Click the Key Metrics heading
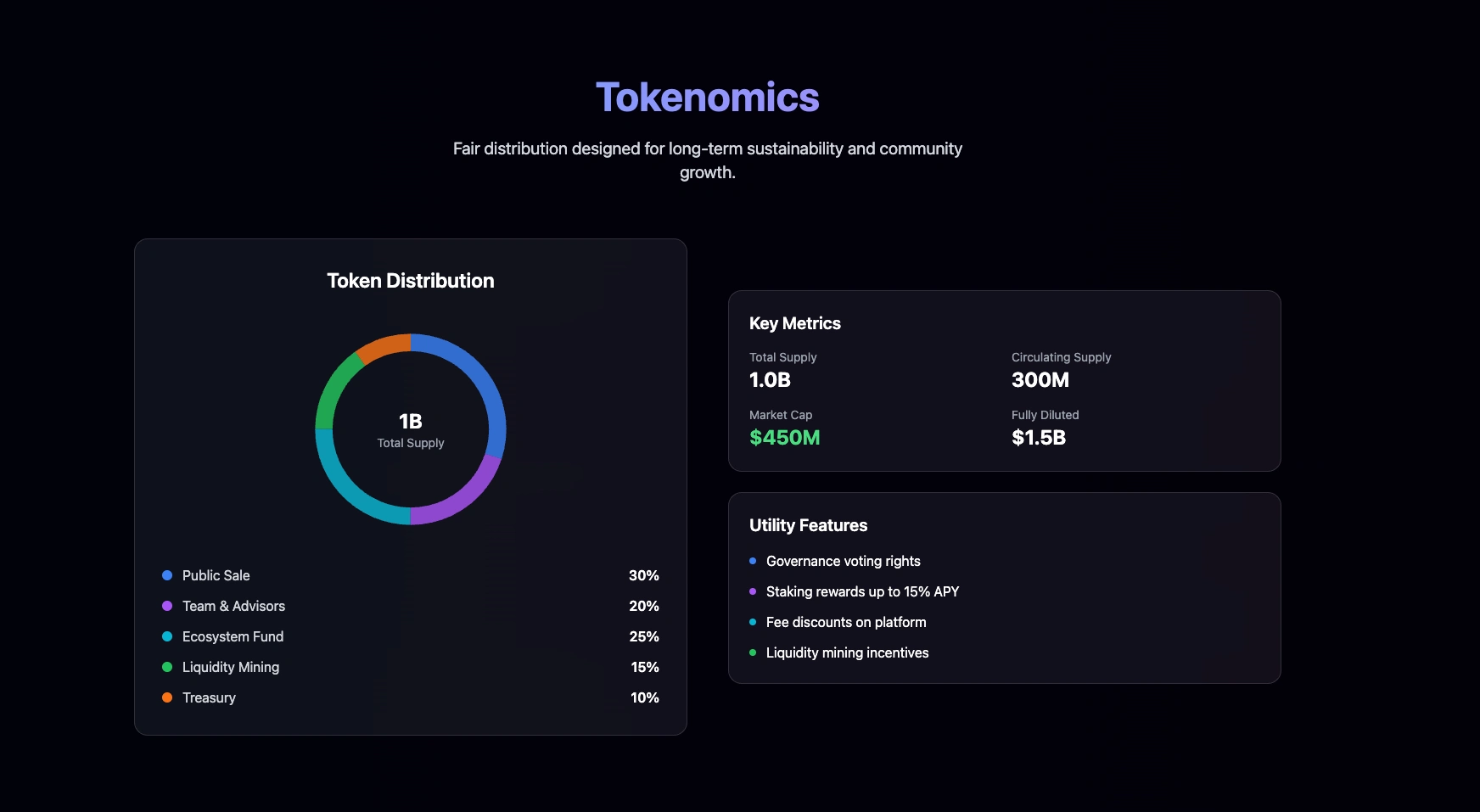 (794, 323)
